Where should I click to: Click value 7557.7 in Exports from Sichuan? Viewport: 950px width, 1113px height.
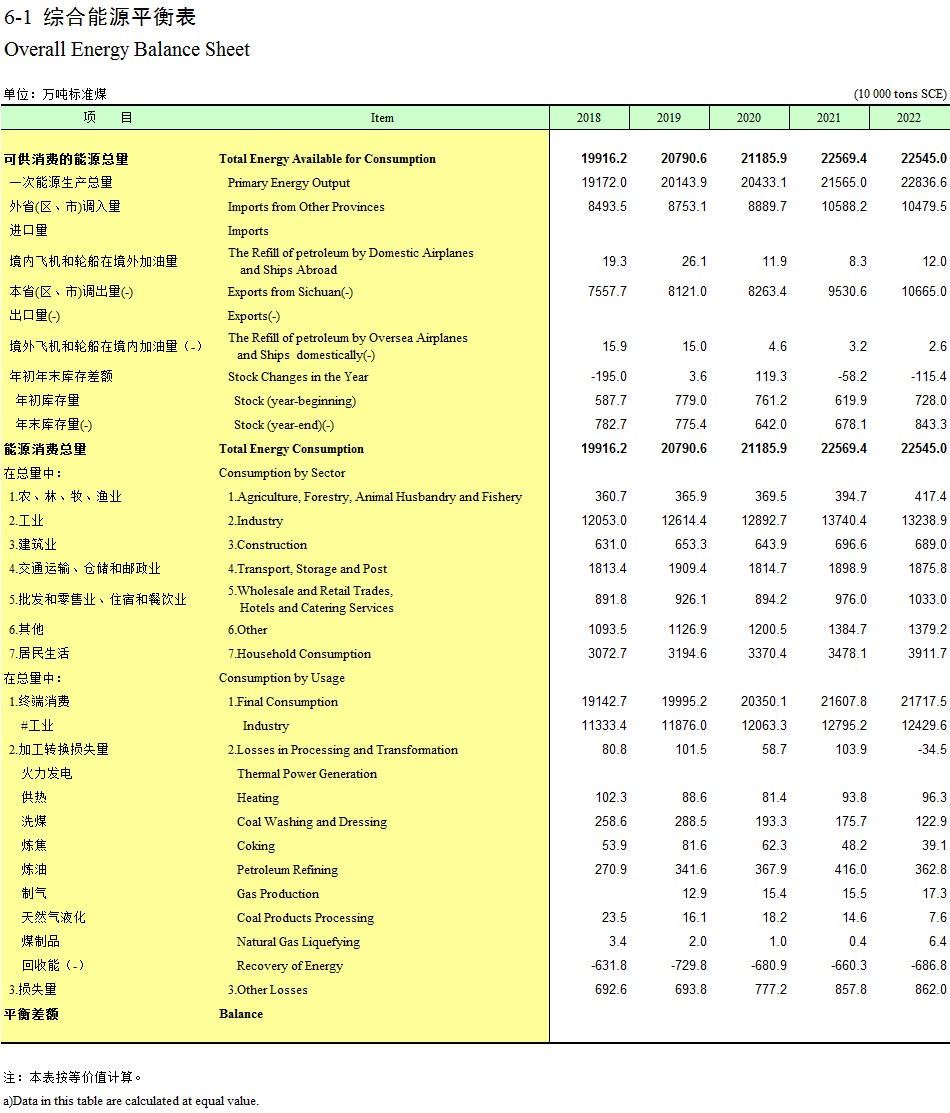(x=607, y=292)
